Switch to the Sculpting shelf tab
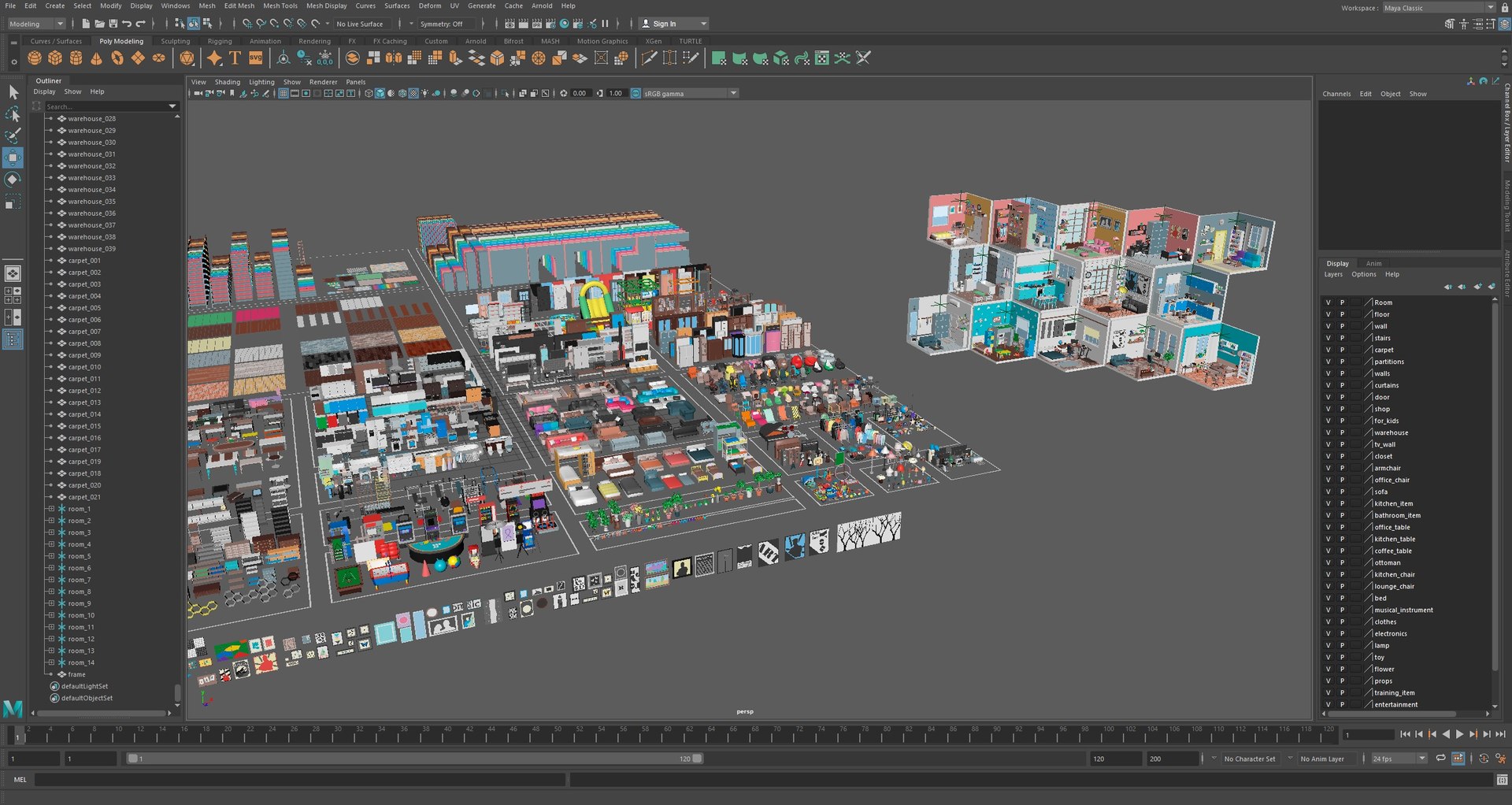Image resolution: width=1512 pixels, height=805 pixels. (x=176, y=41)
